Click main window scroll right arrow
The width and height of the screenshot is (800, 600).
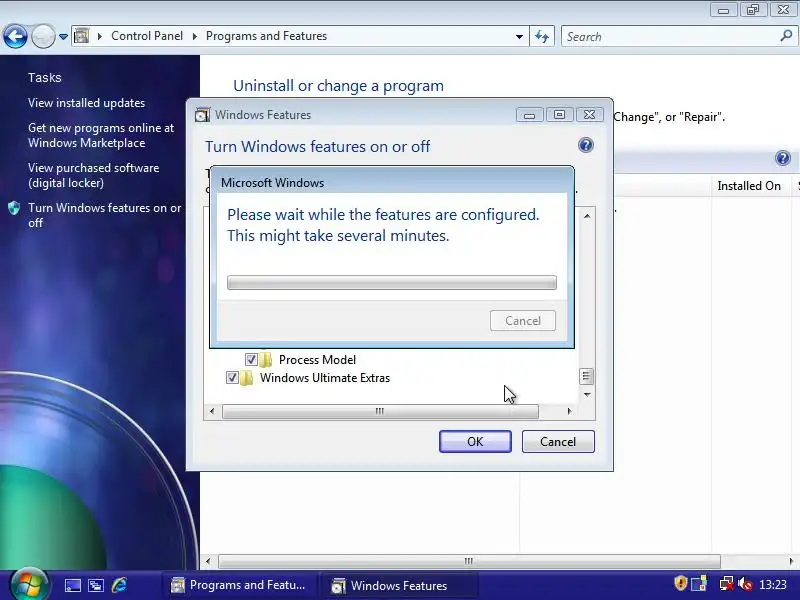coord(791,561)
